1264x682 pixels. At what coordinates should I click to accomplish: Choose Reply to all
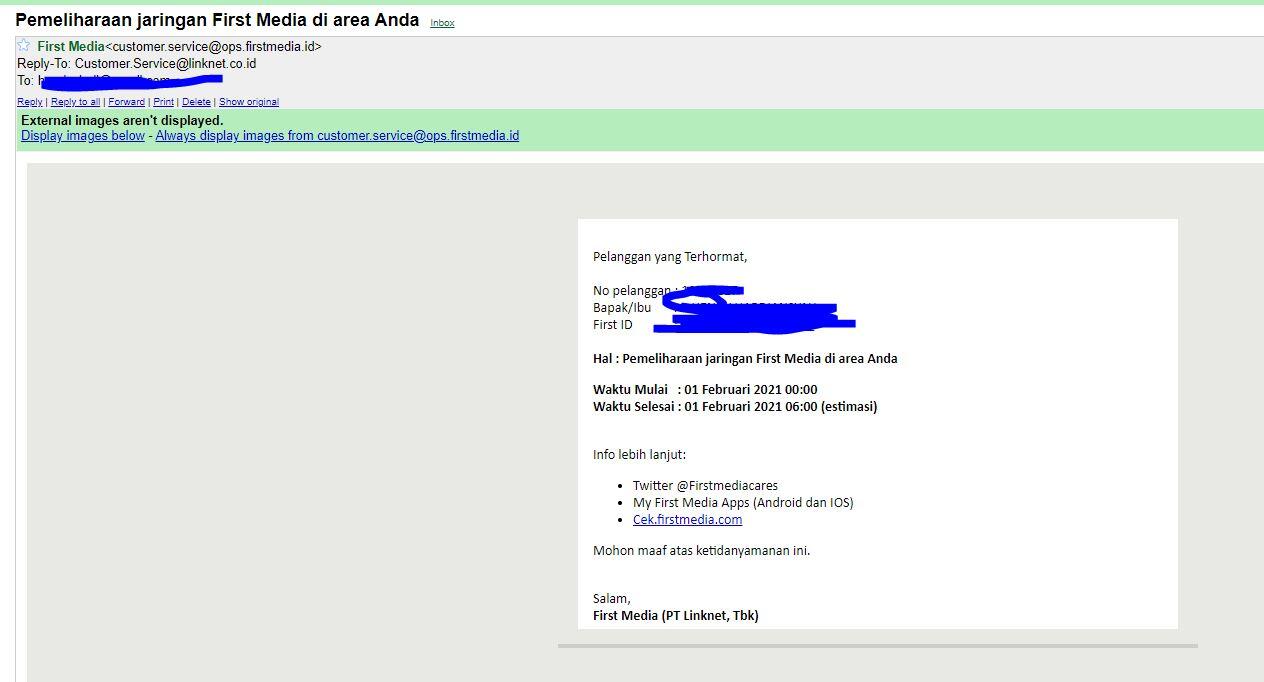[75, 102]
